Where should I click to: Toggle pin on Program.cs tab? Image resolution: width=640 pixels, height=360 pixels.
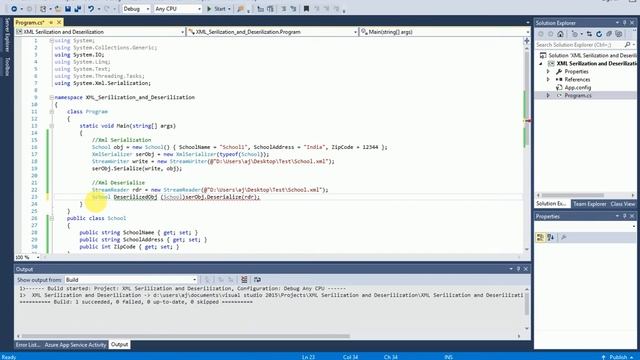click(x=51, y=22)
